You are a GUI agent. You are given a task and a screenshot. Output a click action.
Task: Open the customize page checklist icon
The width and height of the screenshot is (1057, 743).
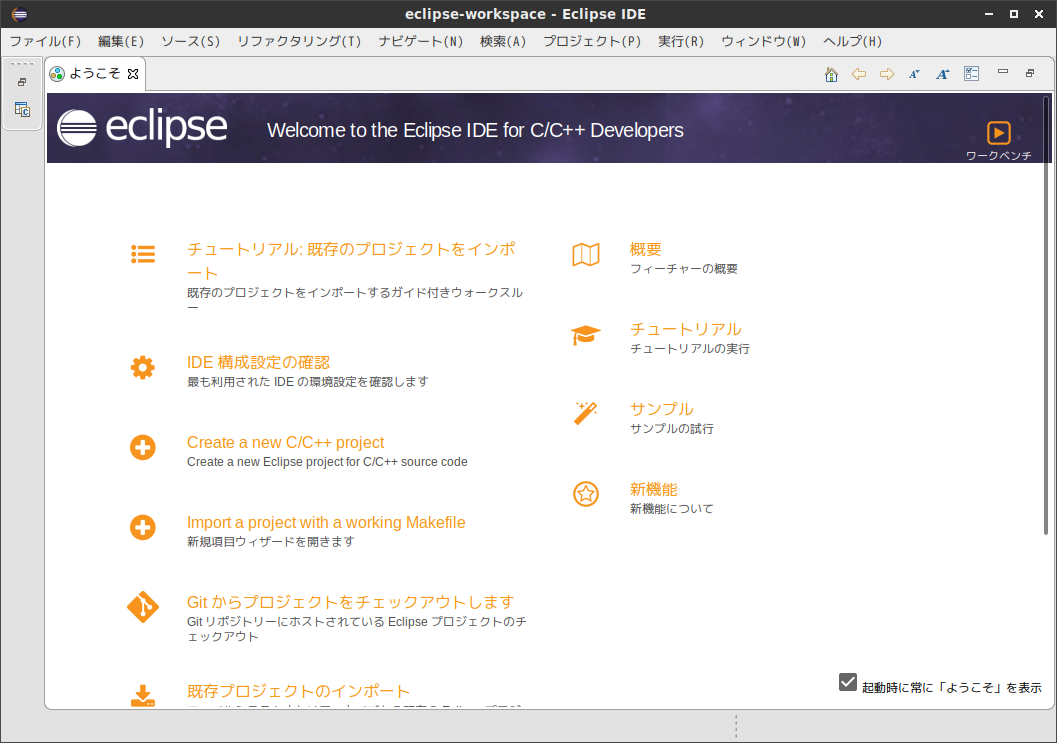coord(971,73)
